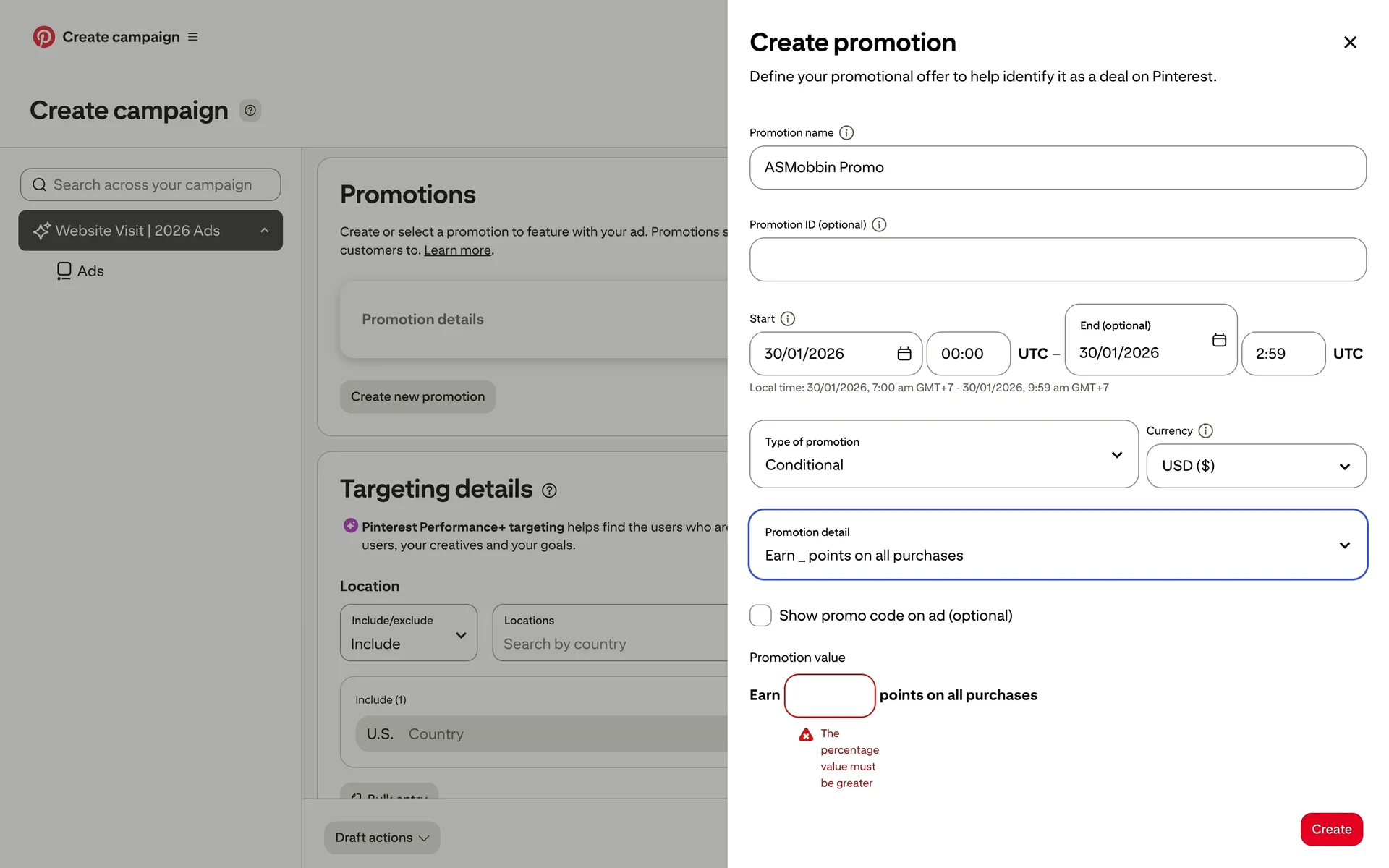Close the Create promotion panel
Screen dimensions: 1389x868
click(x=1349, y=43)
